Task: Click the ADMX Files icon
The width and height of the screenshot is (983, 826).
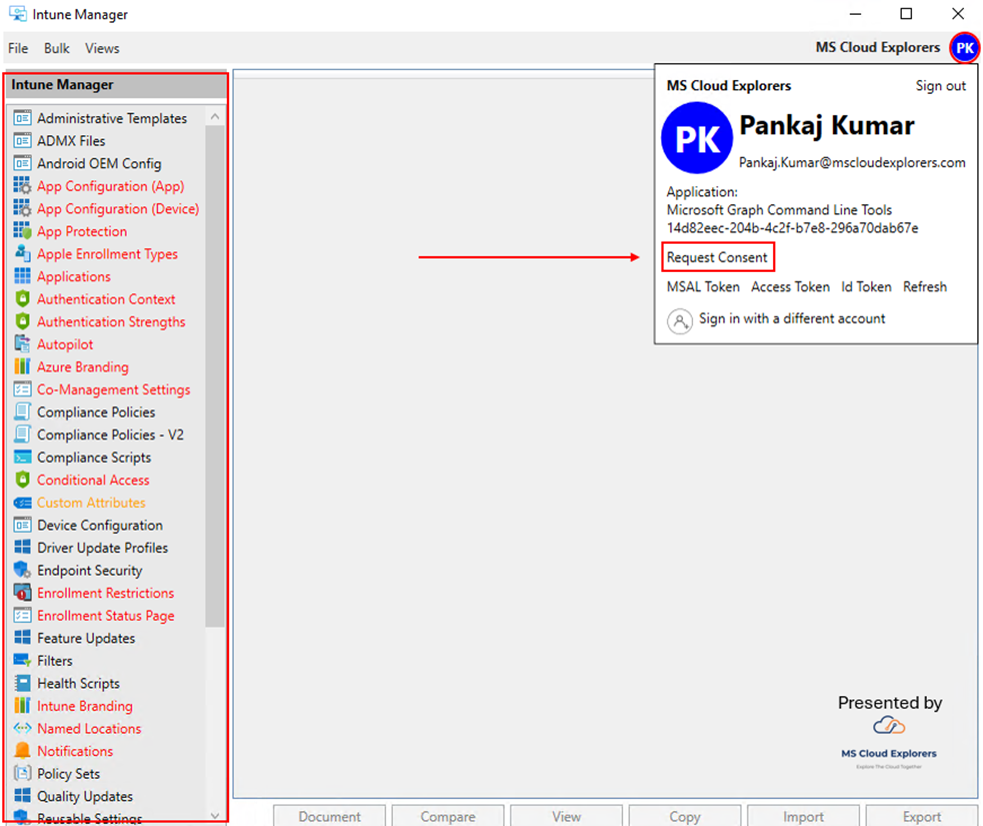Action: tap(22, 140)
